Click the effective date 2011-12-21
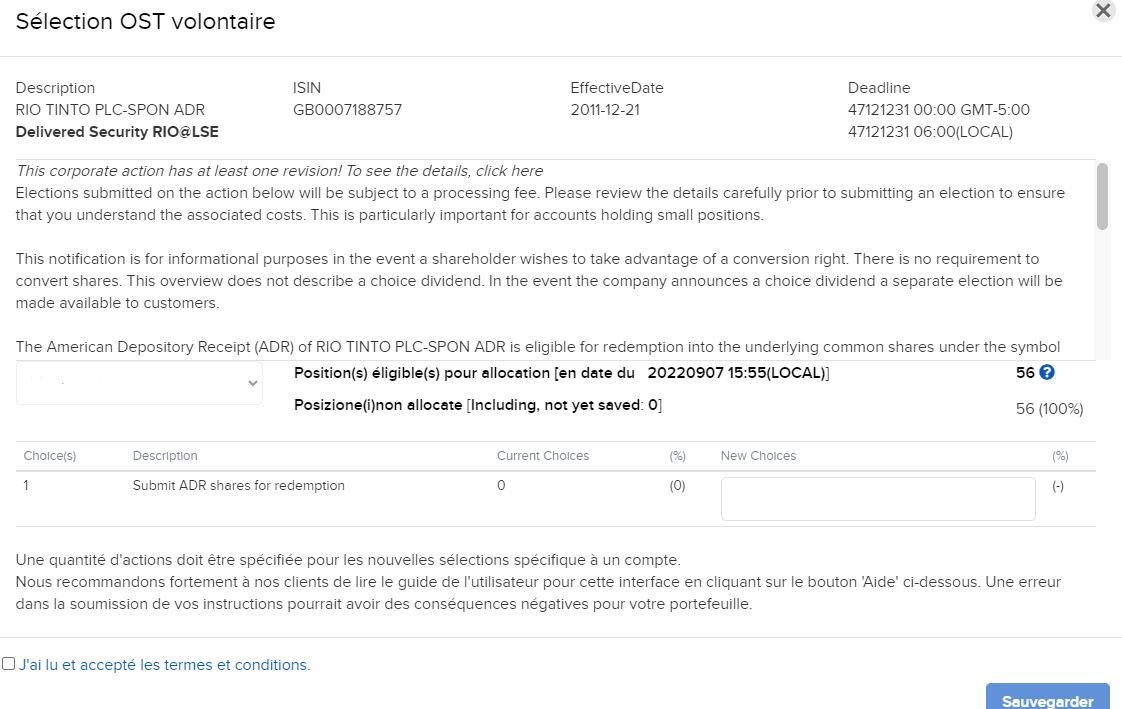This screenshot has height=709, width=1122. click(605, 109)
